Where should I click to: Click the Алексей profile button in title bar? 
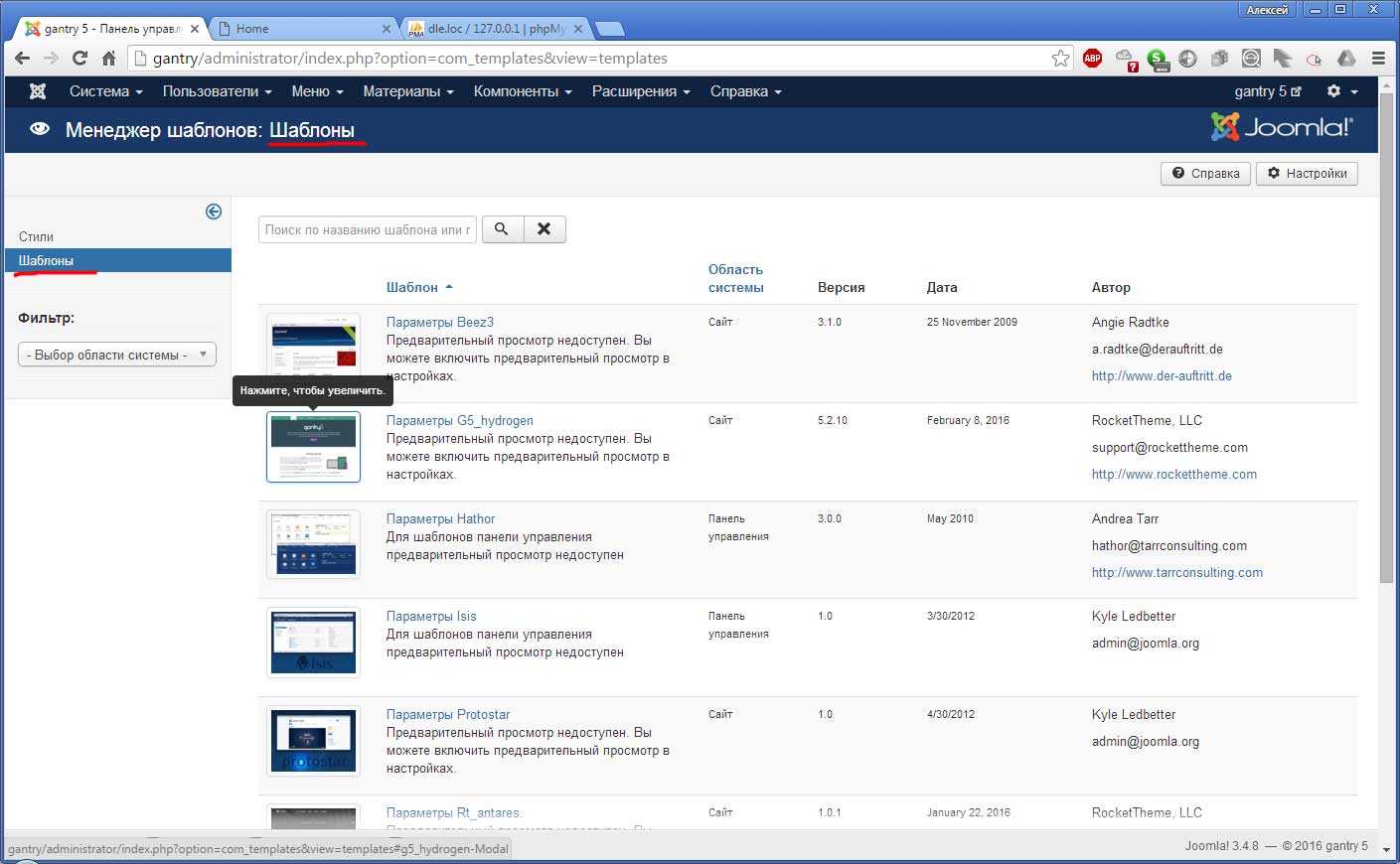pyautogui.click(x=1267, y=9)
